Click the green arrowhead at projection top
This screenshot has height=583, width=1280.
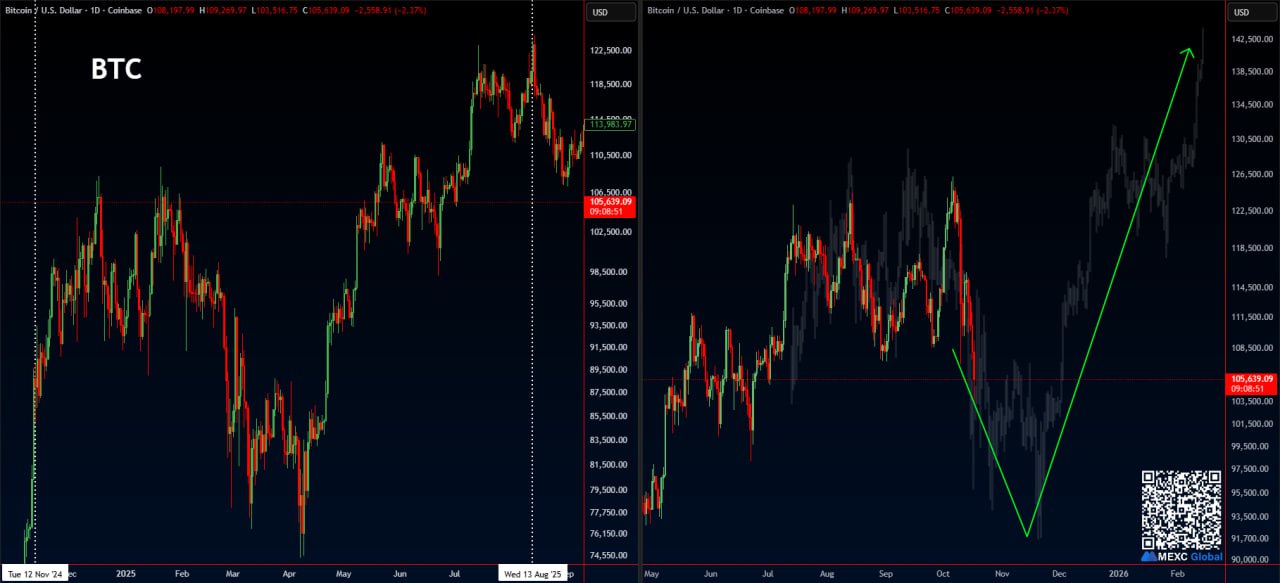(1189, 52)
